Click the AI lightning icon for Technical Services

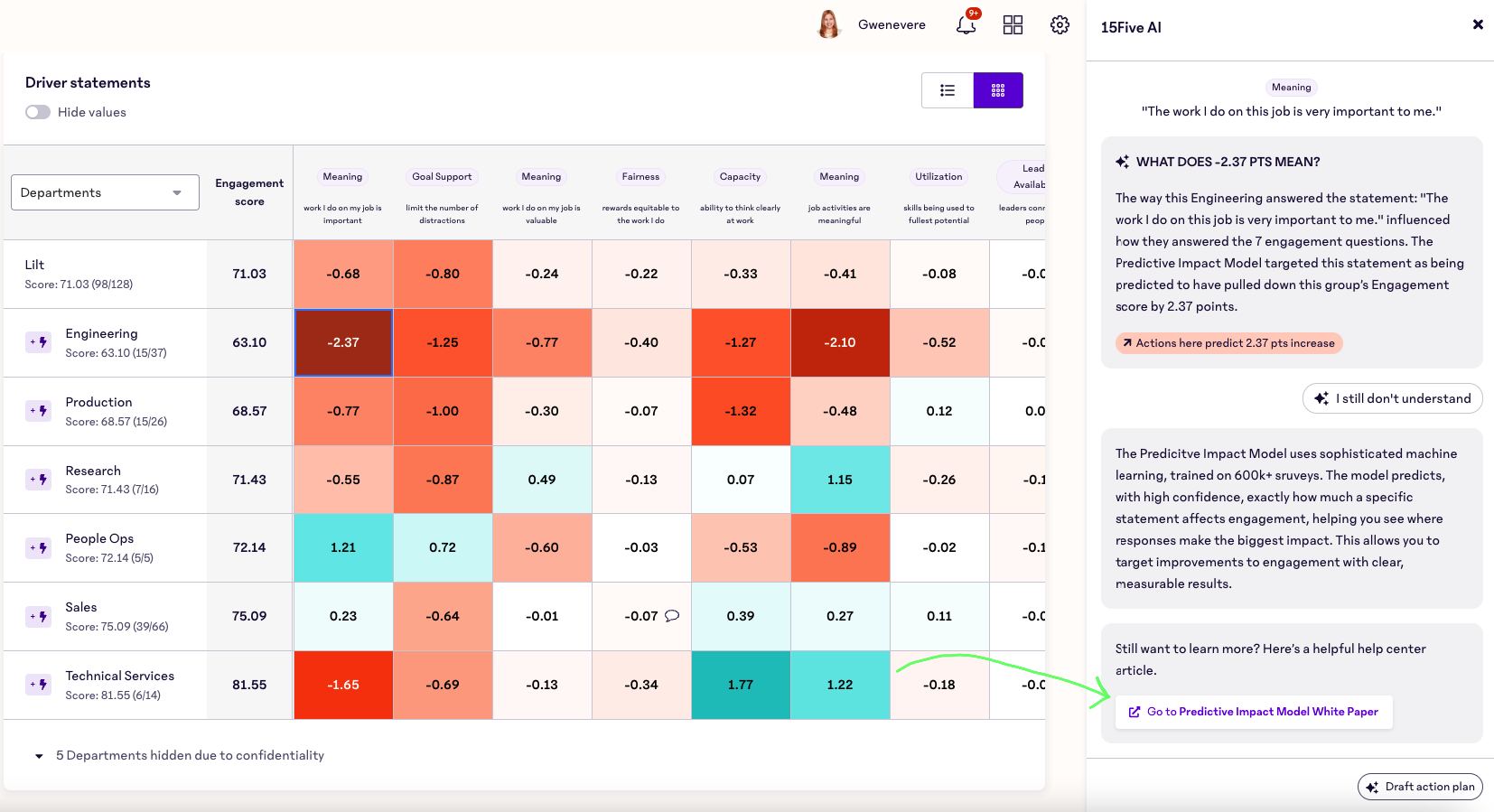[x=38, y=685]
